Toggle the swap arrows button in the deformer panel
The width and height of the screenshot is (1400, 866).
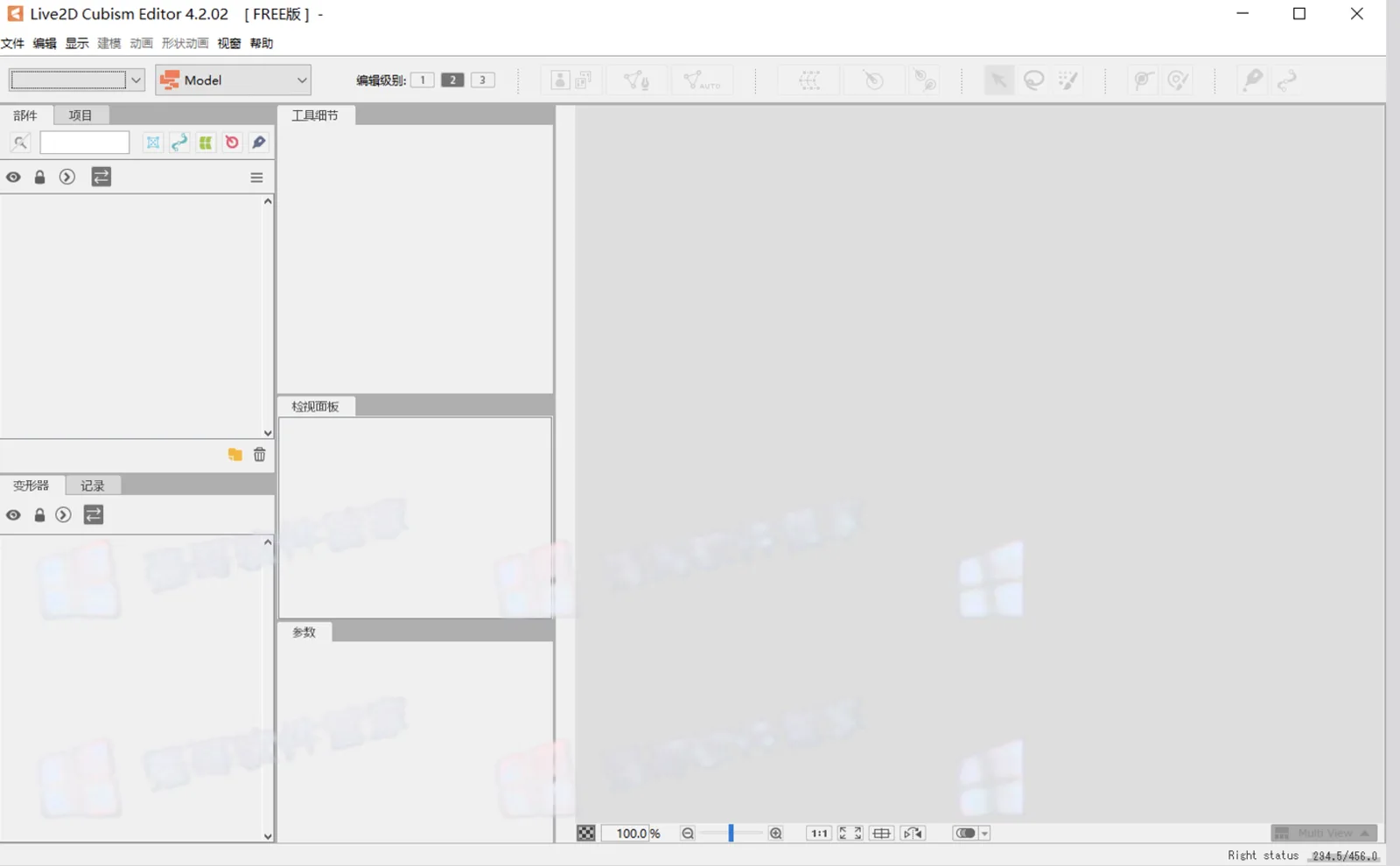pyautogui.click(x=94, y=515)
